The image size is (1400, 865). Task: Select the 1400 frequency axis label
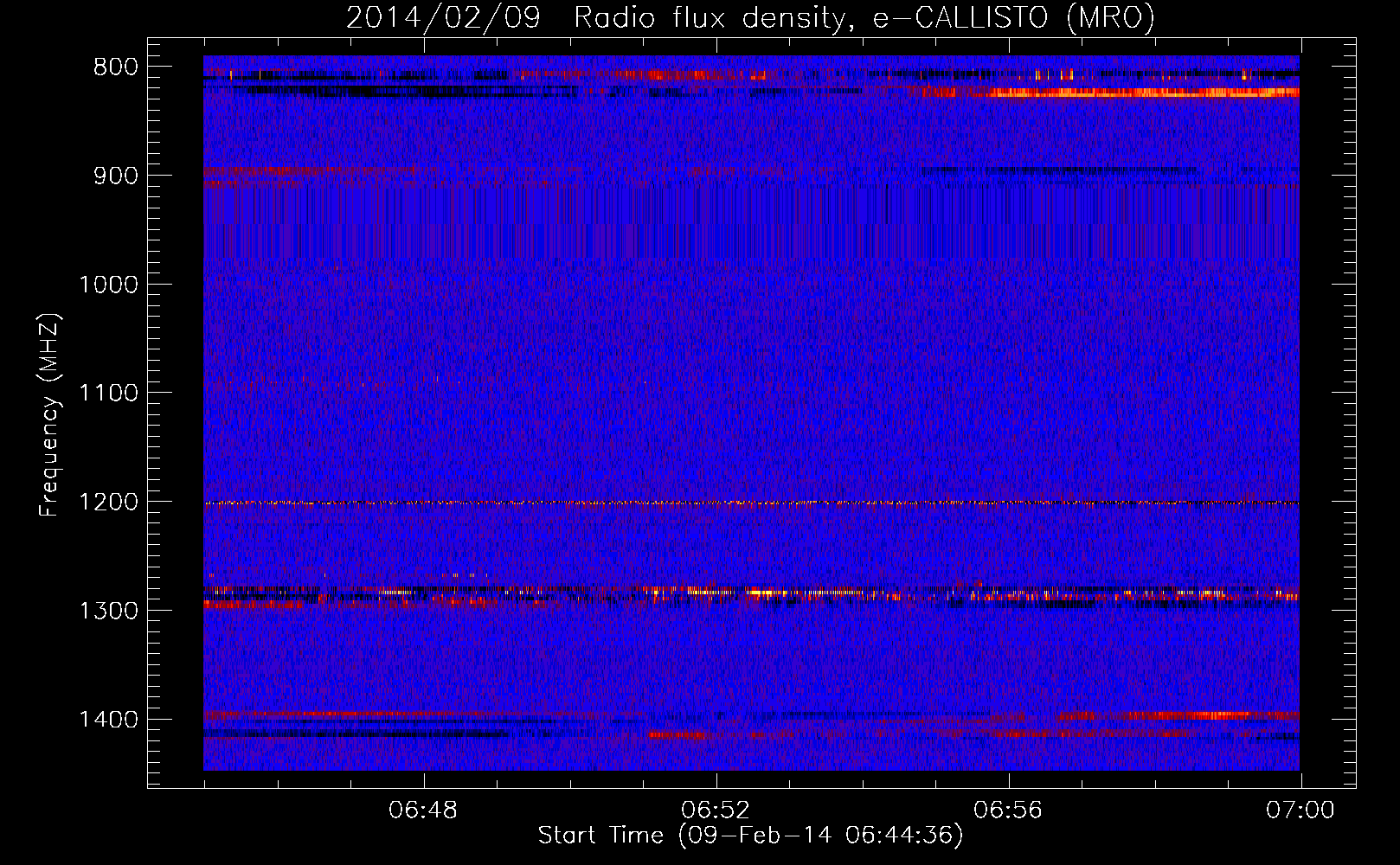[x=108, y=720]
